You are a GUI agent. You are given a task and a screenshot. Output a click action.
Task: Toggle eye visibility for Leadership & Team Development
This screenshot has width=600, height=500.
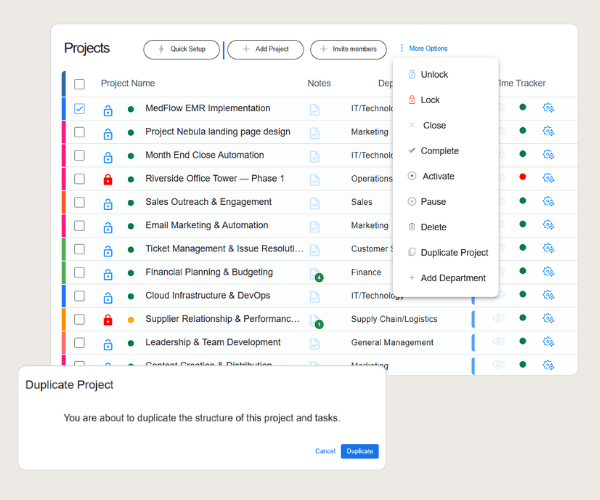(498, 341)
